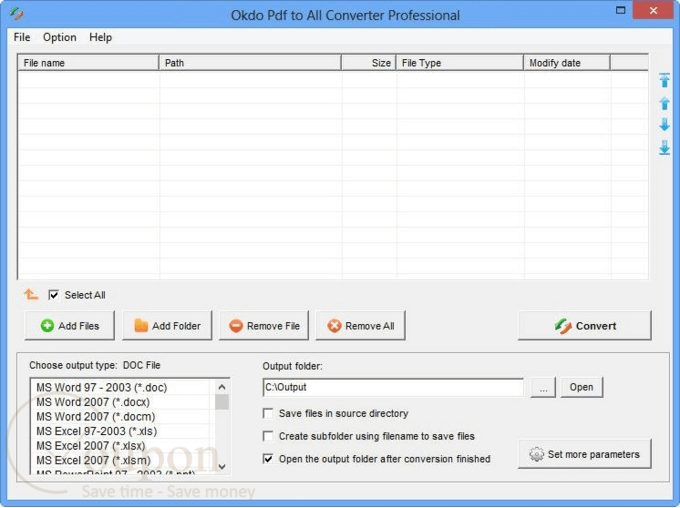Click the Remove File button

[x=264, y=325]
